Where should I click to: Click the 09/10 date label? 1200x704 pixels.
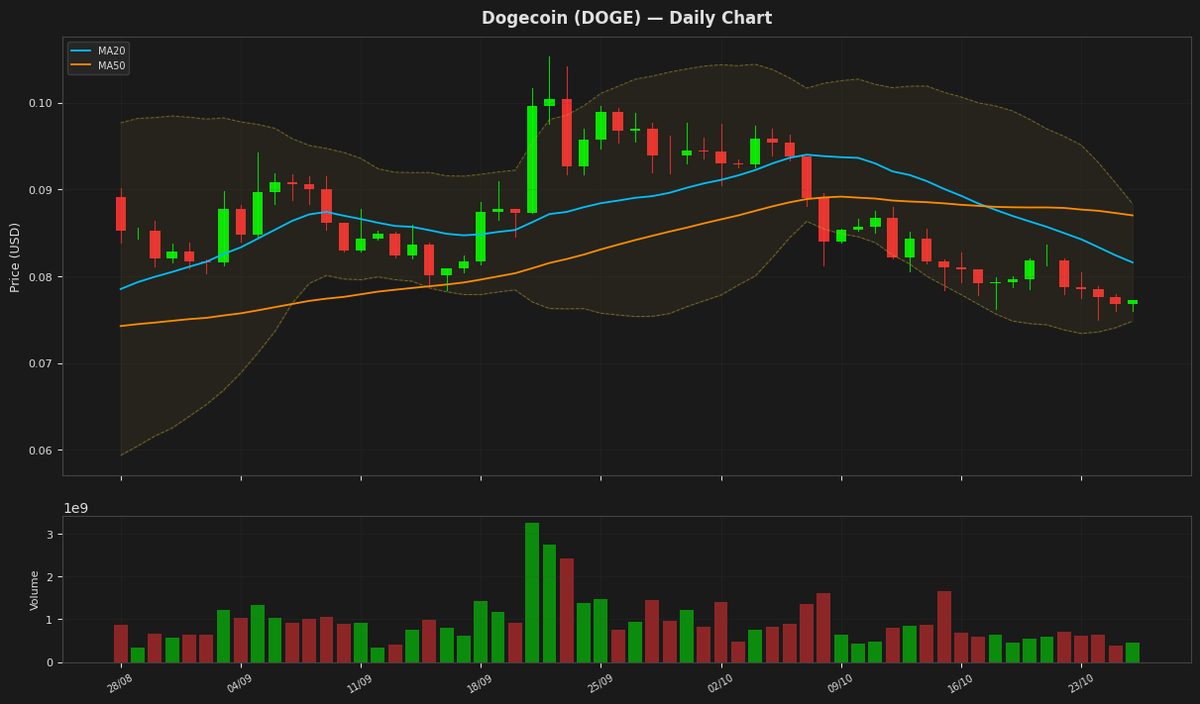point(839,682)
